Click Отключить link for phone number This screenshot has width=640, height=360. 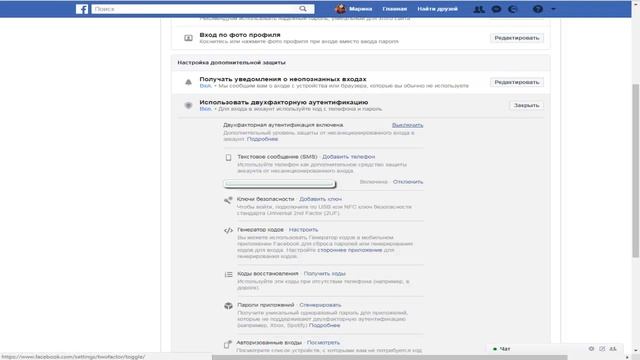coord(408,182)
